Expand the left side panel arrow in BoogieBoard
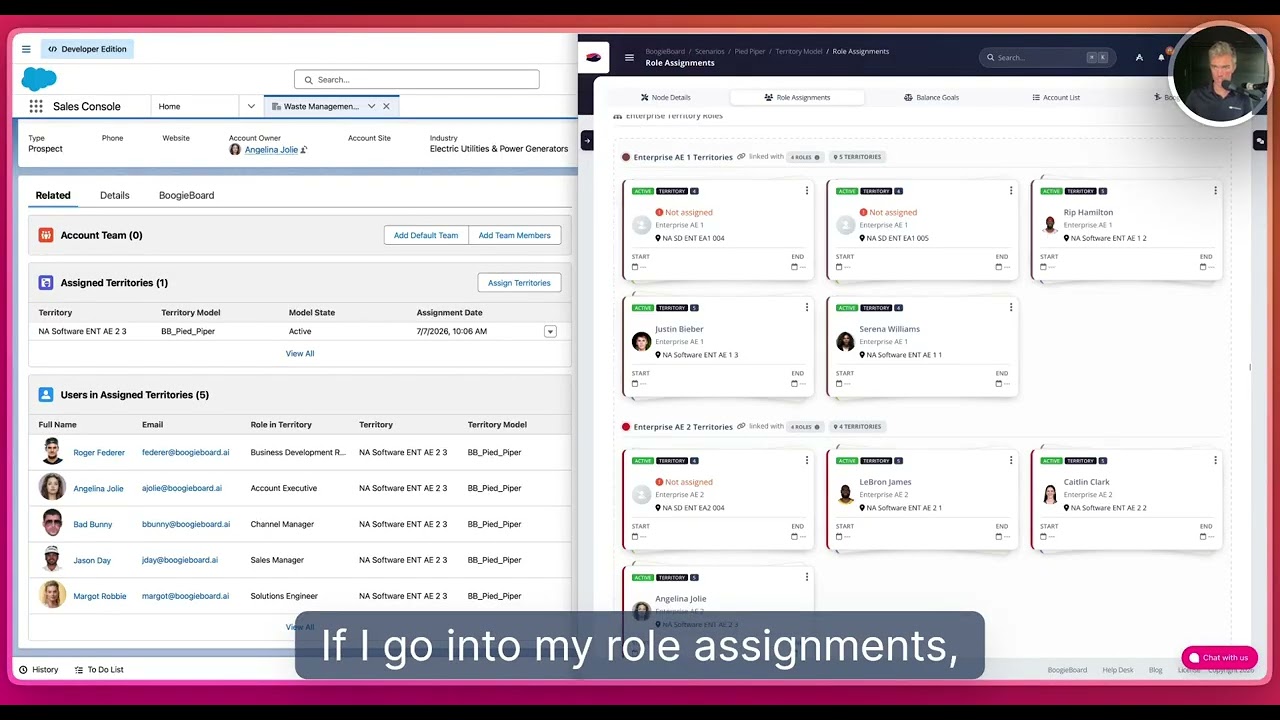The image size is (1280, 720). point(587,141)
